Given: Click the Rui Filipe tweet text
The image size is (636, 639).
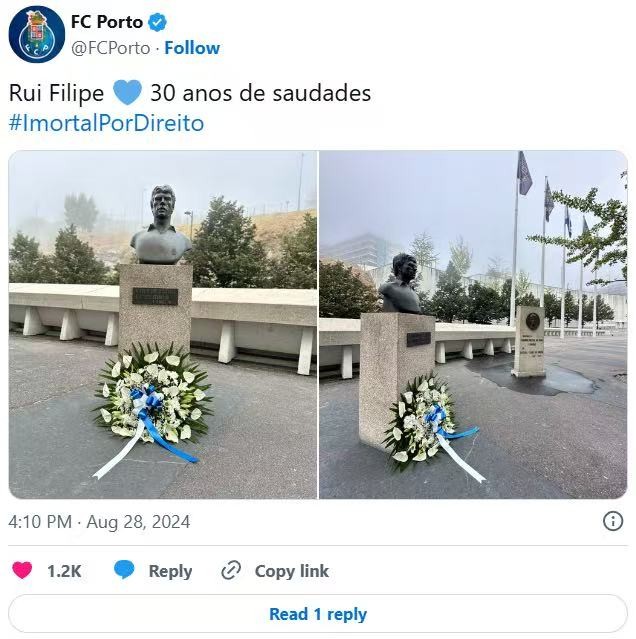Looking at the screenshot, I should [57, 93].
